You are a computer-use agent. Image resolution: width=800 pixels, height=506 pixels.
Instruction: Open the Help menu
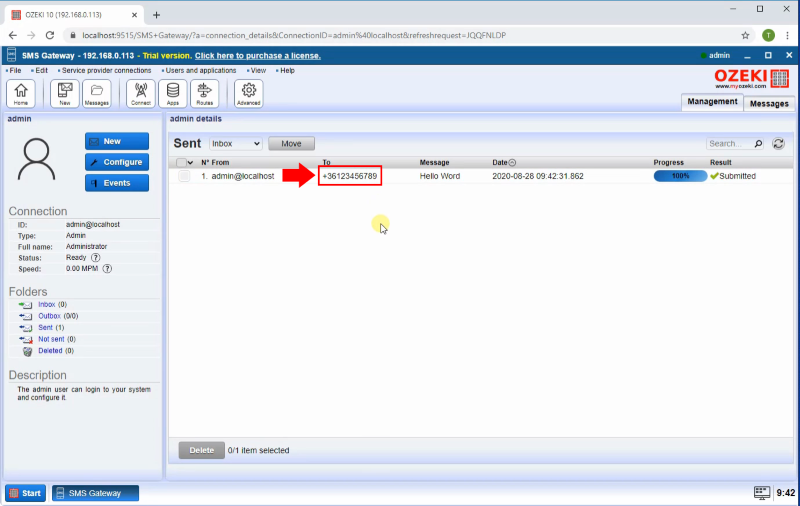coord(287,70)
